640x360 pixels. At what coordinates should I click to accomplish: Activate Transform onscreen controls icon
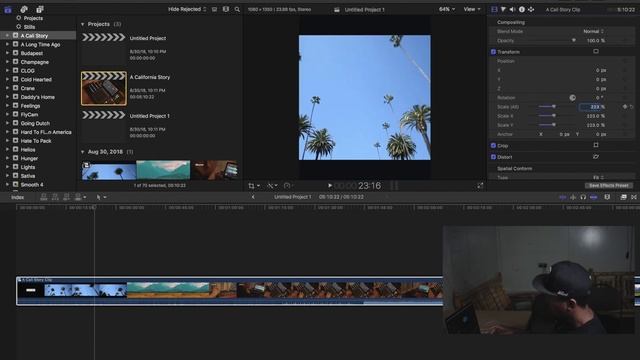596,51
